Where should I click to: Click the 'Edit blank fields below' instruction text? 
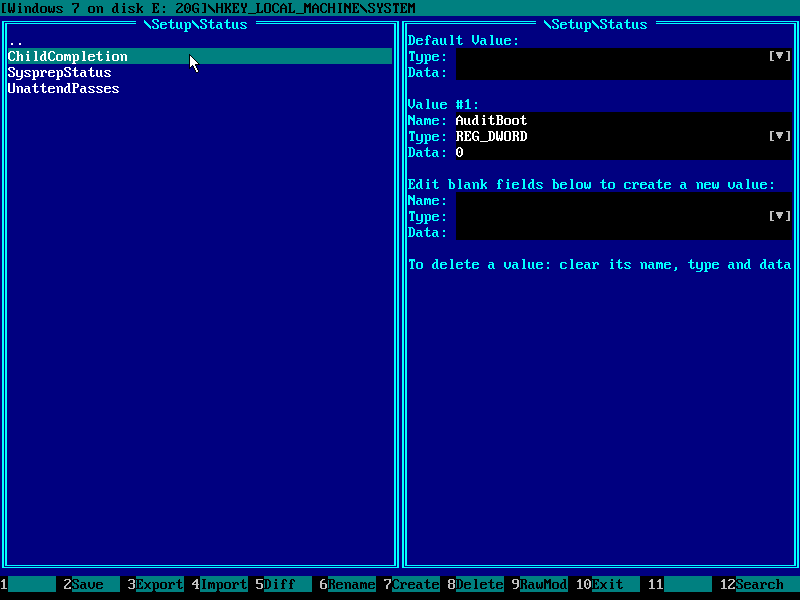click(x=591, y=184)
